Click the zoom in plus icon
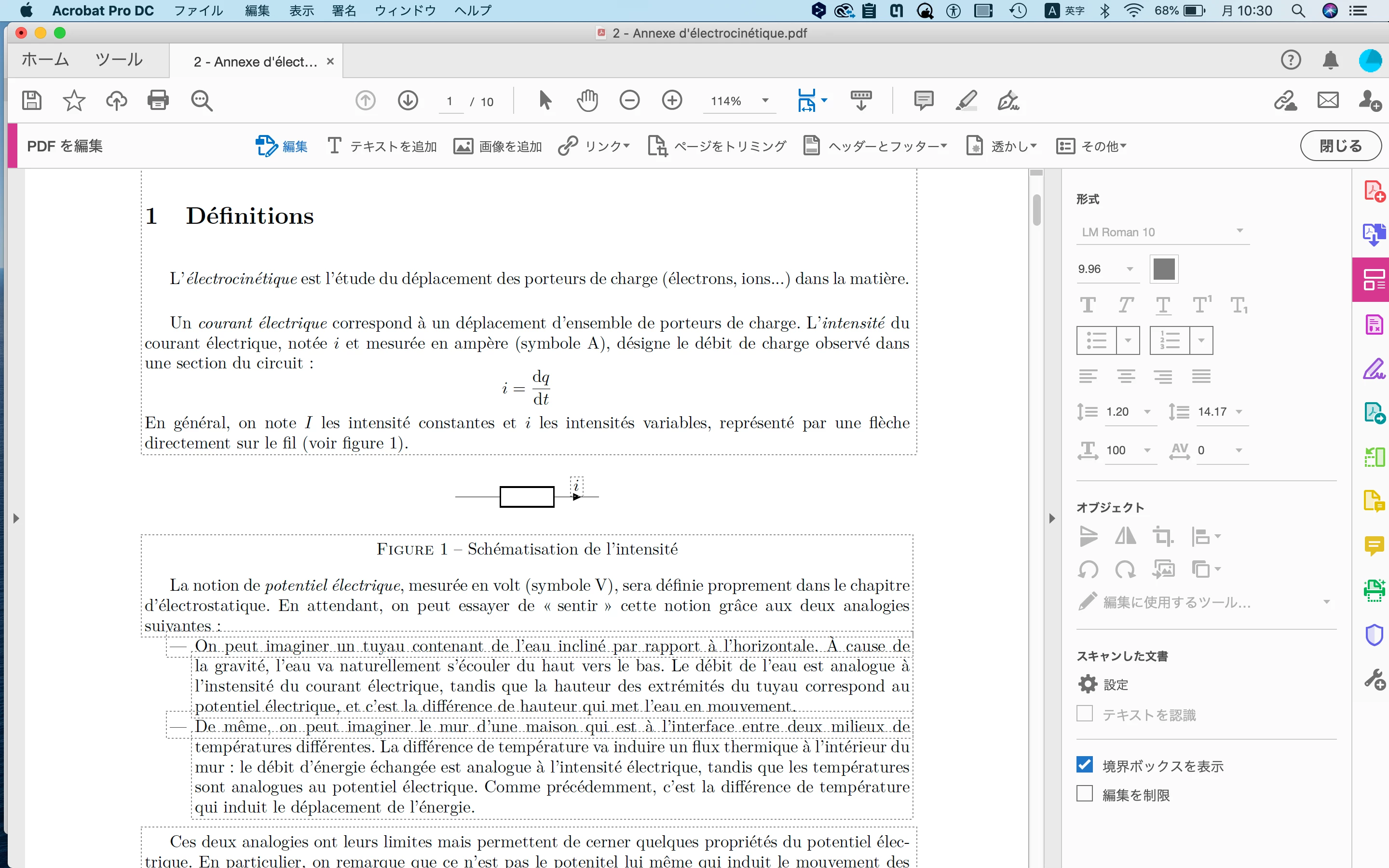 point(671,100)
